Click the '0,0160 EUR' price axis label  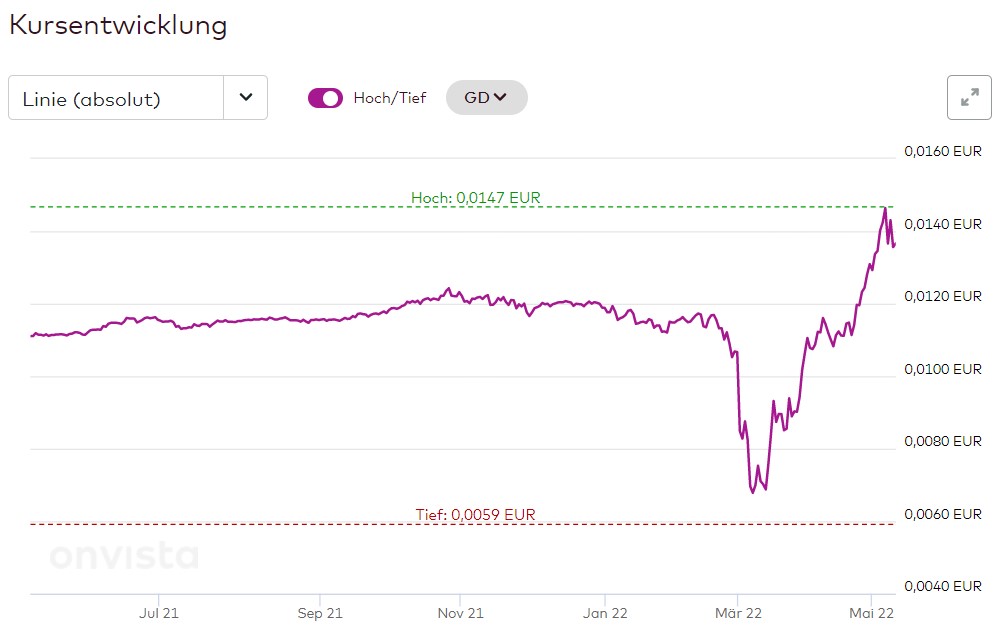coord(943,152)
